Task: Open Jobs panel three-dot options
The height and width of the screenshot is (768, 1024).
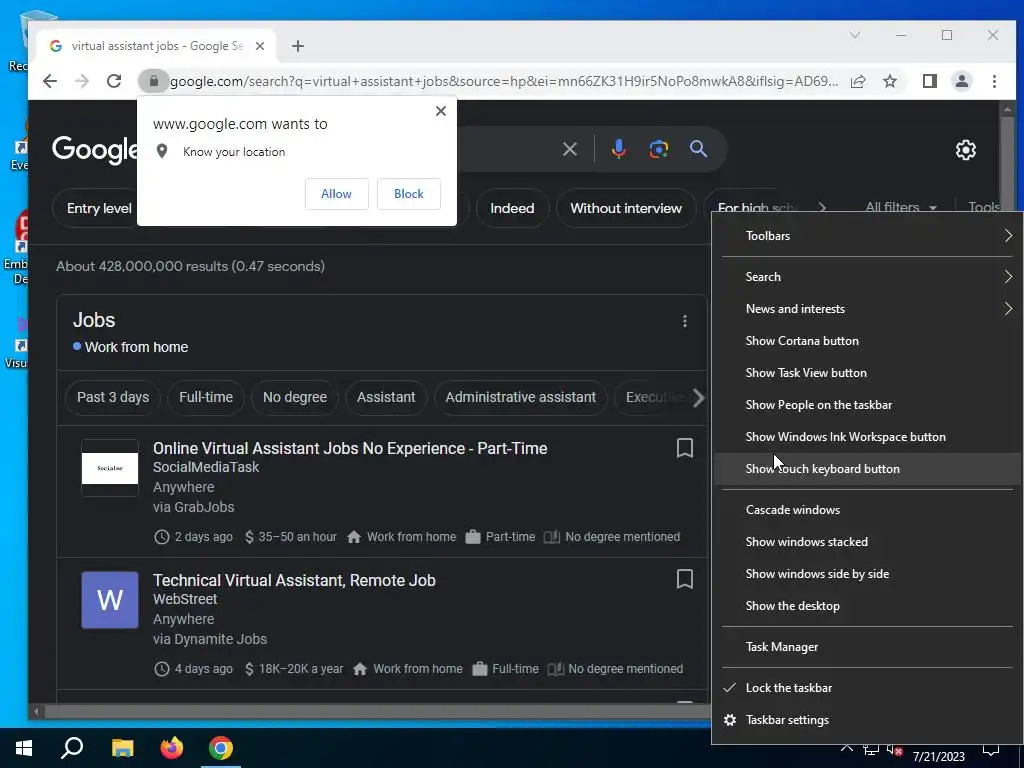Action: [684, 321]
